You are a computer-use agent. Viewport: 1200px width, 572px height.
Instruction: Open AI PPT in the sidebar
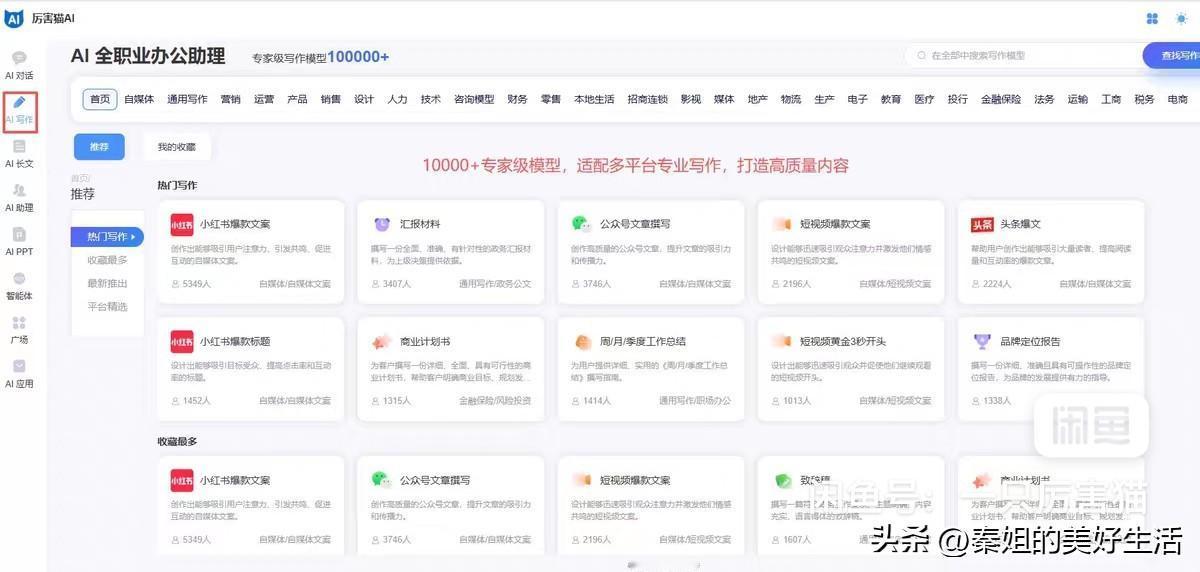click(x=19, y=242)
